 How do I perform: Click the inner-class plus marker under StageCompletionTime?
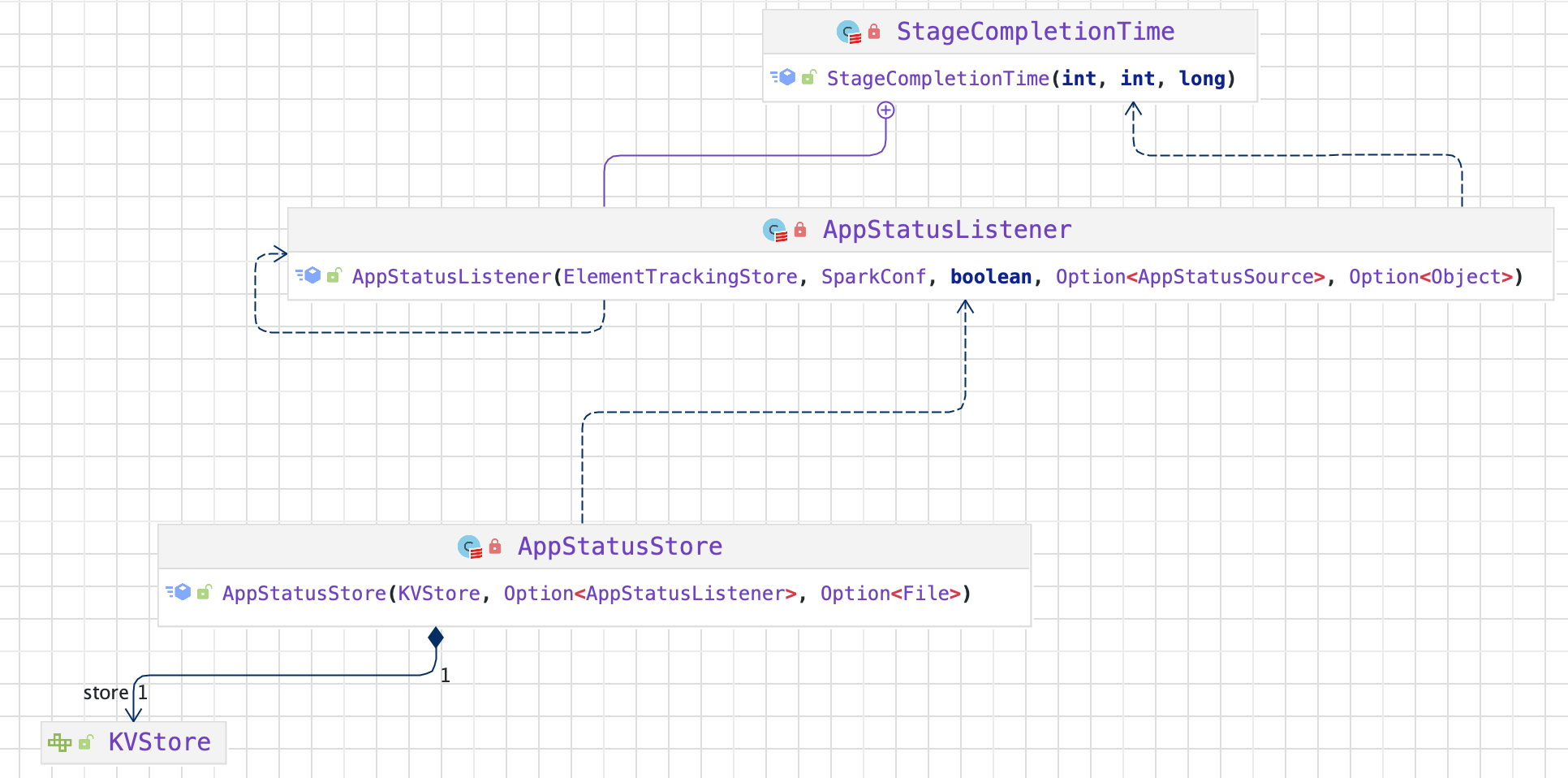point(885,110)
